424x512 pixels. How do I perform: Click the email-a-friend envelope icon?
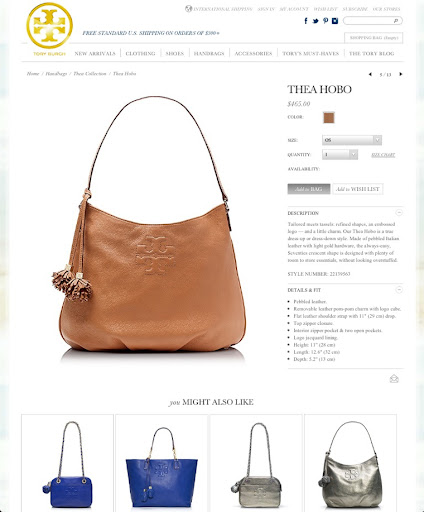[394, 379]
